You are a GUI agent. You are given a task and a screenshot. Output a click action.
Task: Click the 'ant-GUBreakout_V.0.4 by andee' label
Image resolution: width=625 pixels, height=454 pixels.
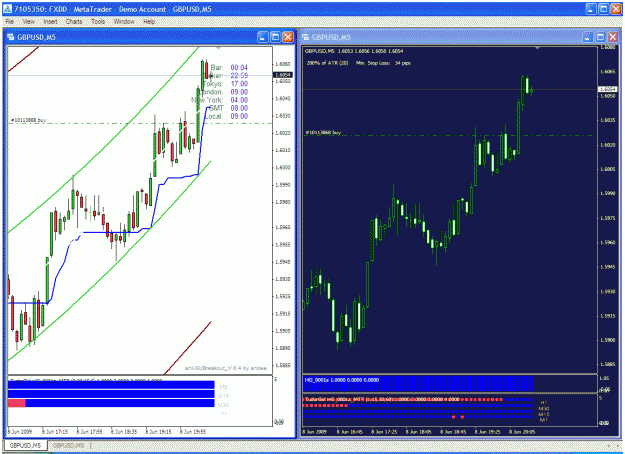[x=226, y=368]
